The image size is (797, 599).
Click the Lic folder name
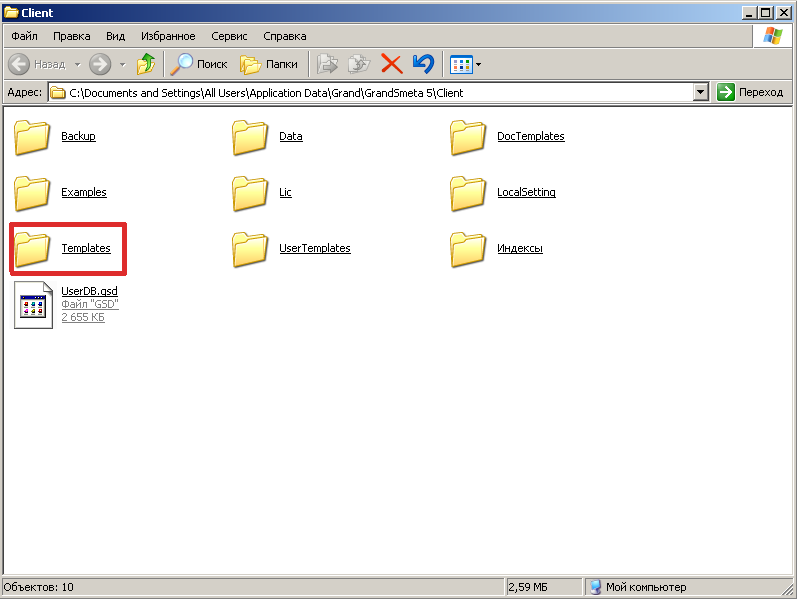point(285,192)
